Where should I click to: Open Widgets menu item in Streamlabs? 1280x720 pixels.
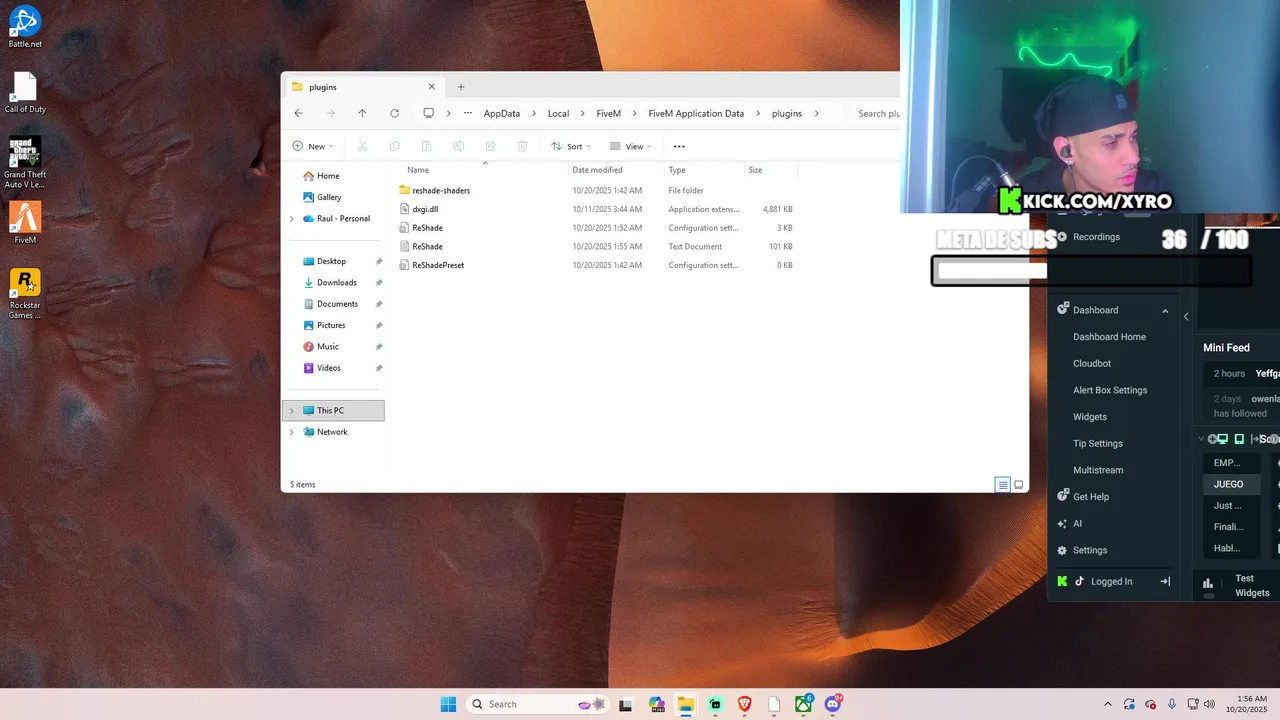click(x=1090, y=417)
